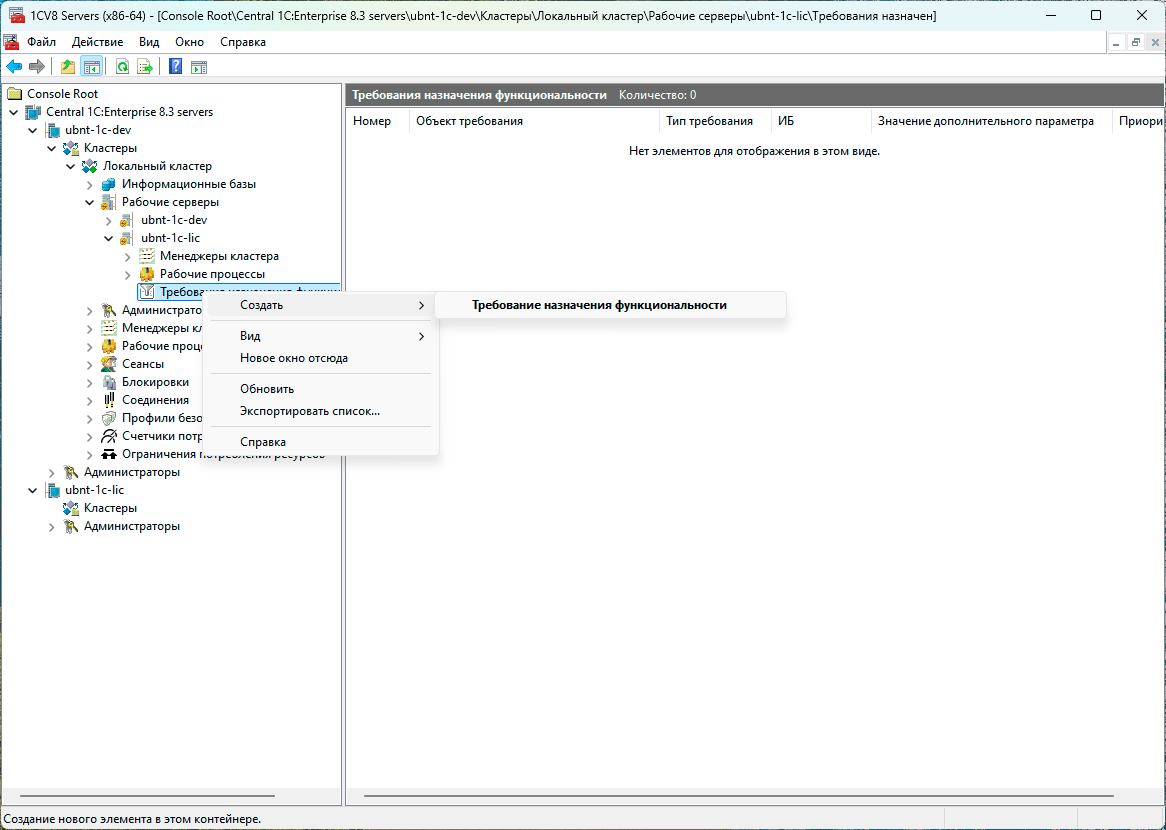Select the Сеансы tree item
The height and width of the screenshot is (830, 1166).
(x=142, y=364)
